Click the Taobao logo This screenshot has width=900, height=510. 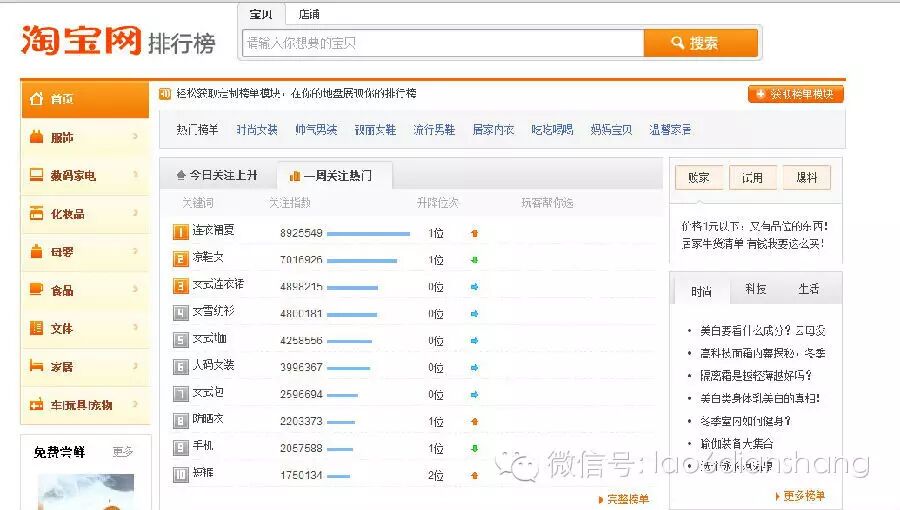click(81, 40)
